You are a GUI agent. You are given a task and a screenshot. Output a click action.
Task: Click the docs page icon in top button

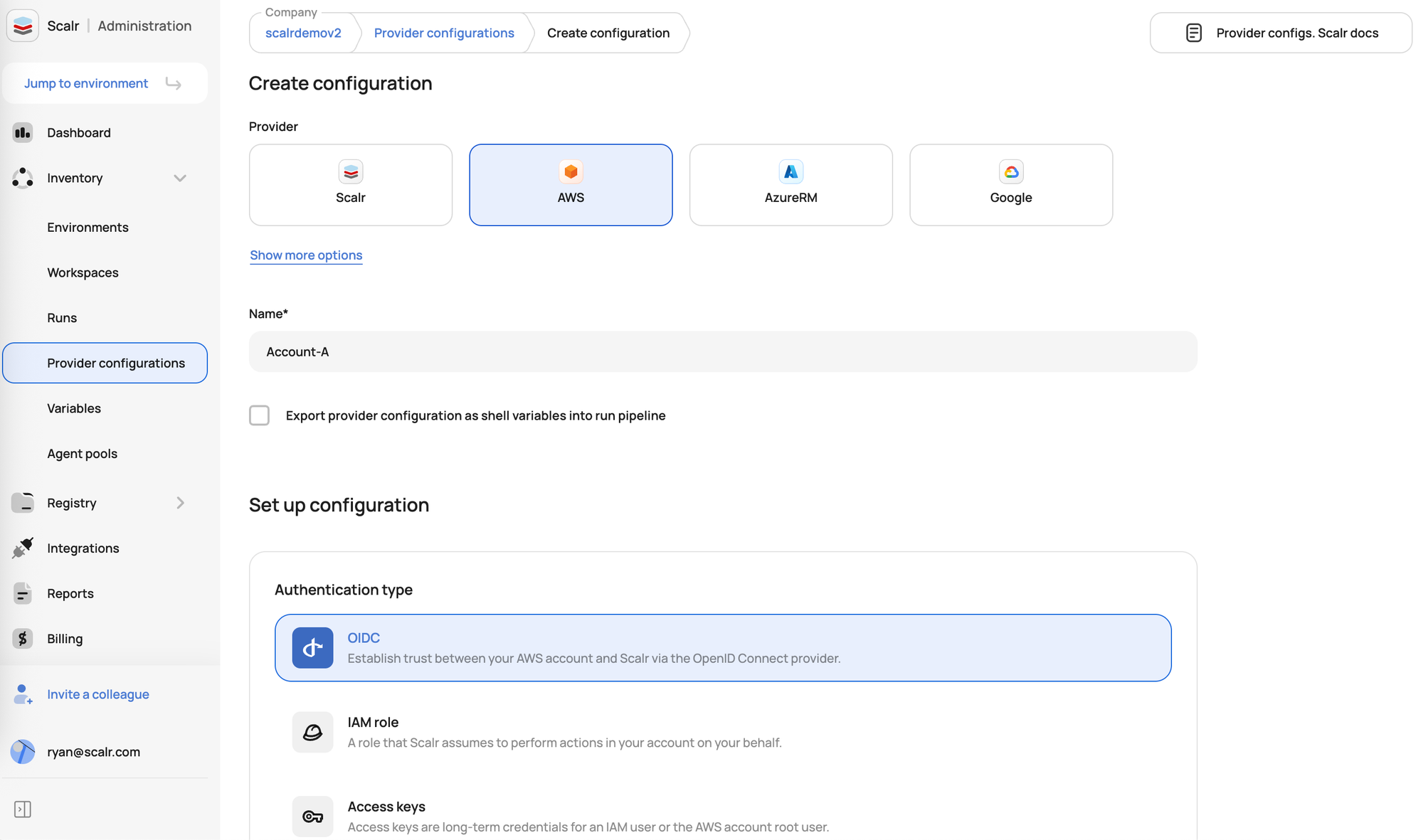tap(1194, 33)
